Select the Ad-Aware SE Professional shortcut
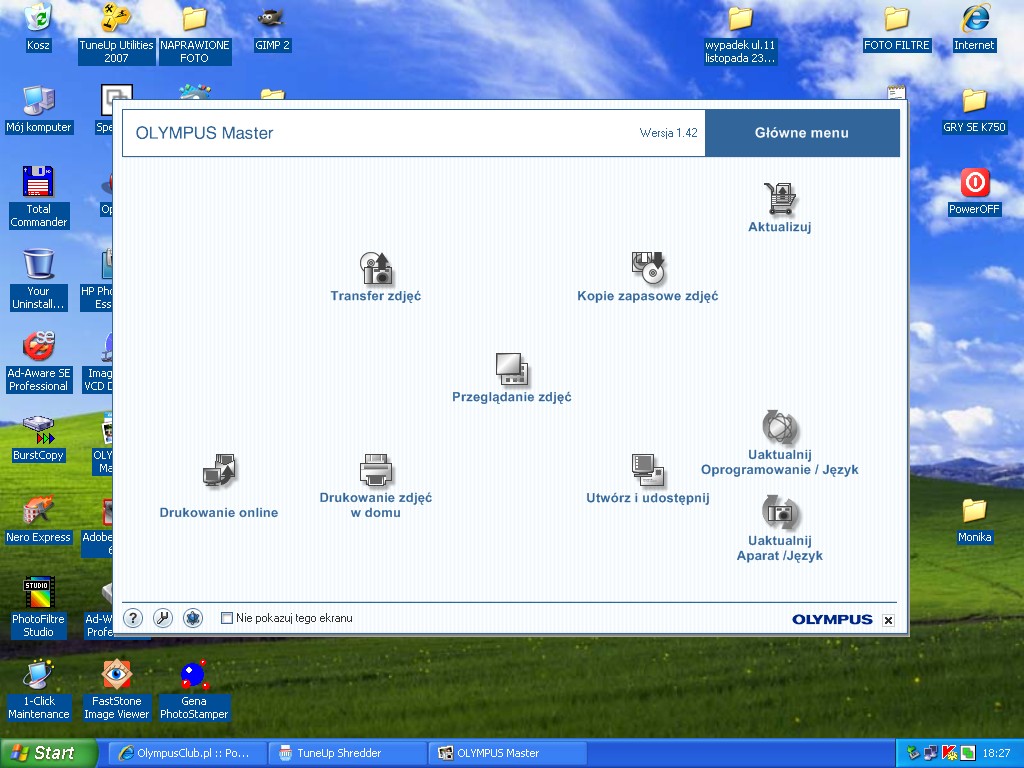 tap(39, 361)
